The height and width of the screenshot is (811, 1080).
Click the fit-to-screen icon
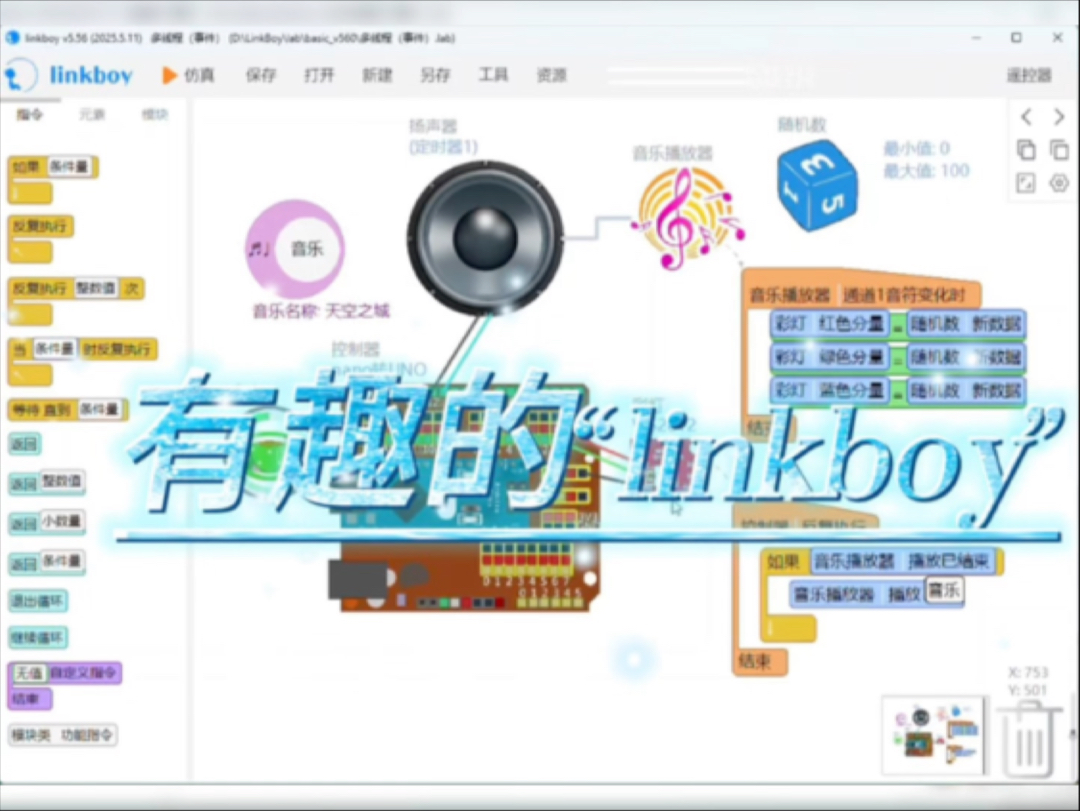[1026, 183]
